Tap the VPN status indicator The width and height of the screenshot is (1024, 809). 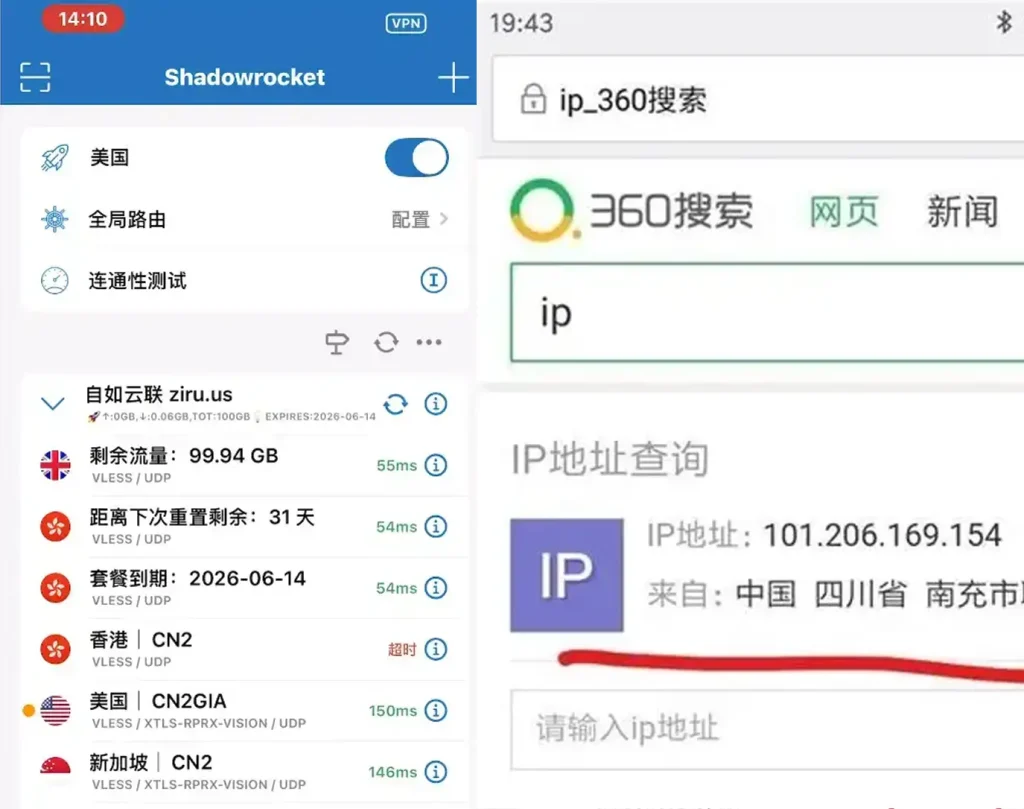(406, 24)
